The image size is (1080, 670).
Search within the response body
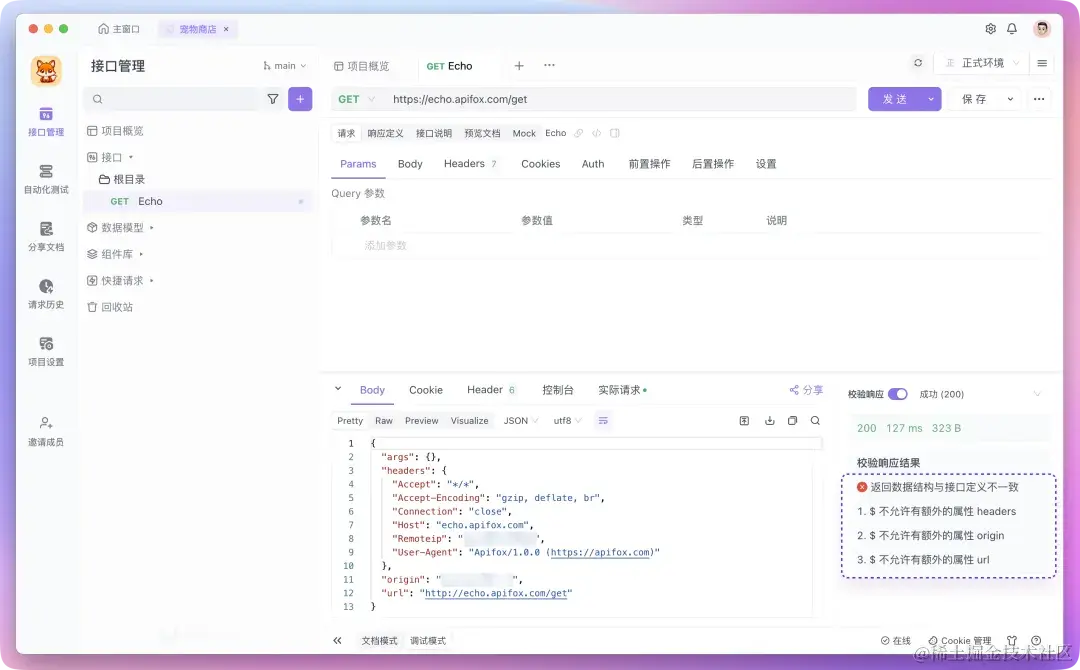click(x=815, y=421)
